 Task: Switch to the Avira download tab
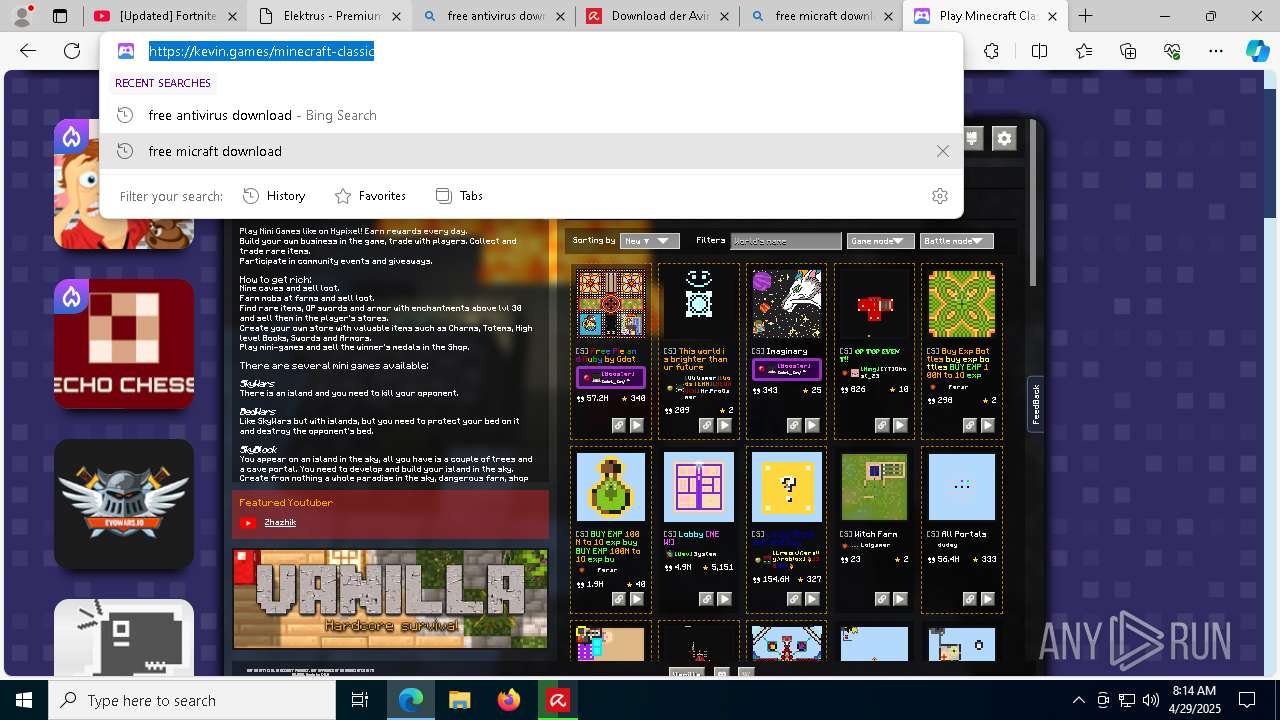(657, 16)
